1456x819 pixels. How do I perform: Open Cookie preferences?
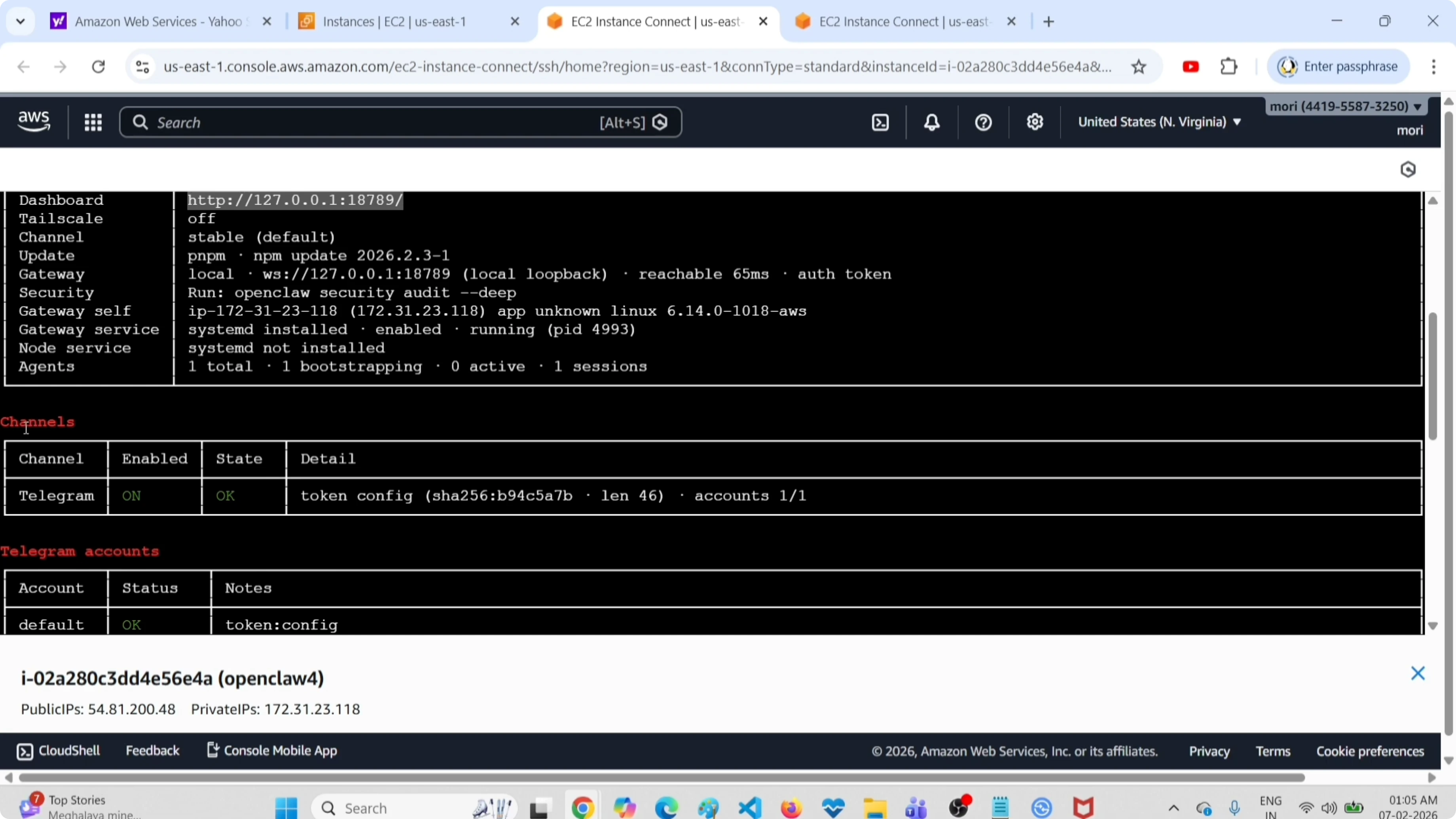pos(1370,751)
